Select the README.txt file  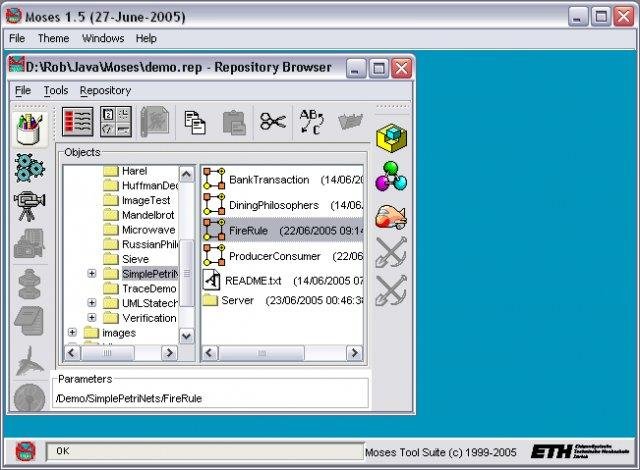click(282, 280)
